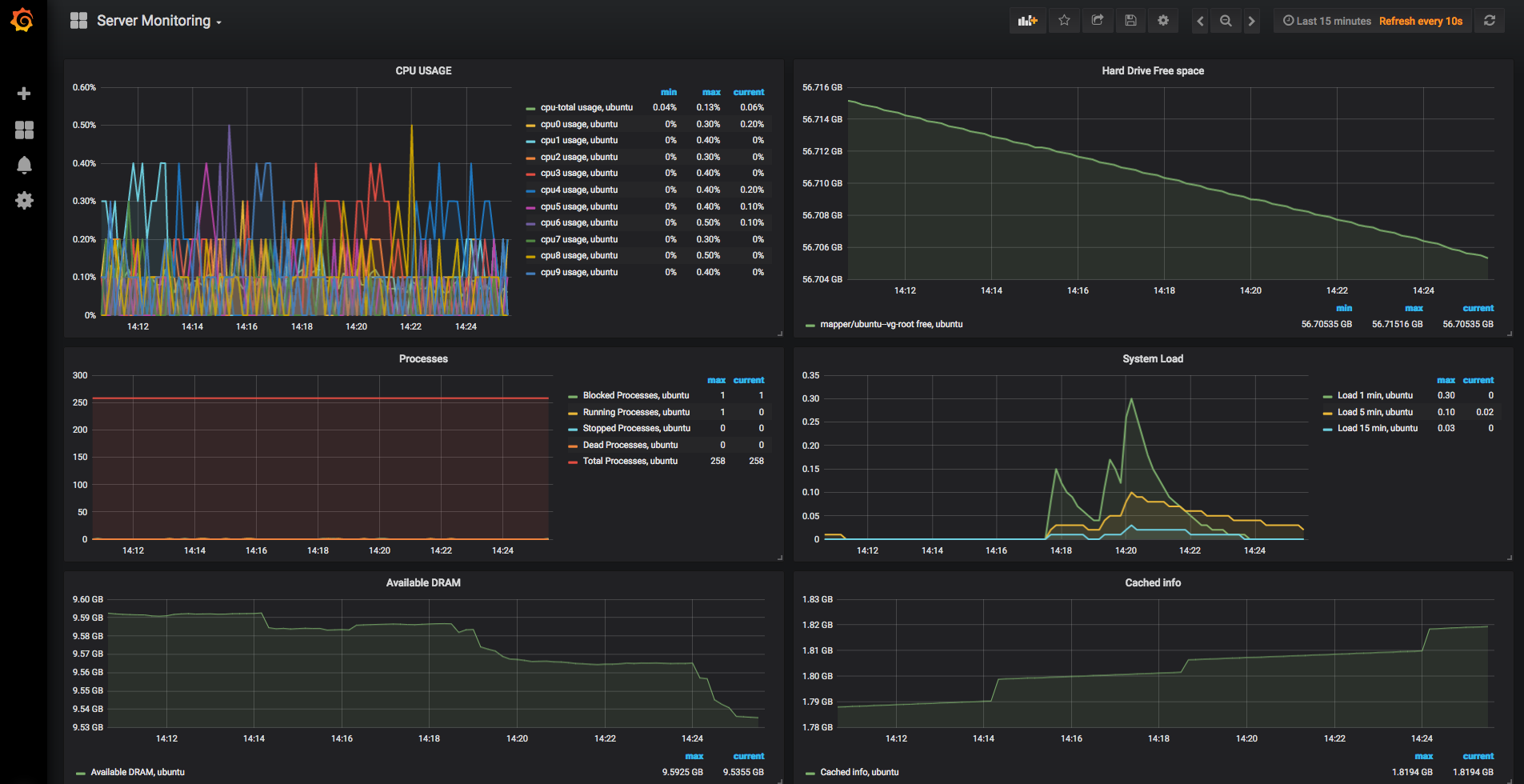
Task: Open Processes panel title menu
Action: pos(423,358)
